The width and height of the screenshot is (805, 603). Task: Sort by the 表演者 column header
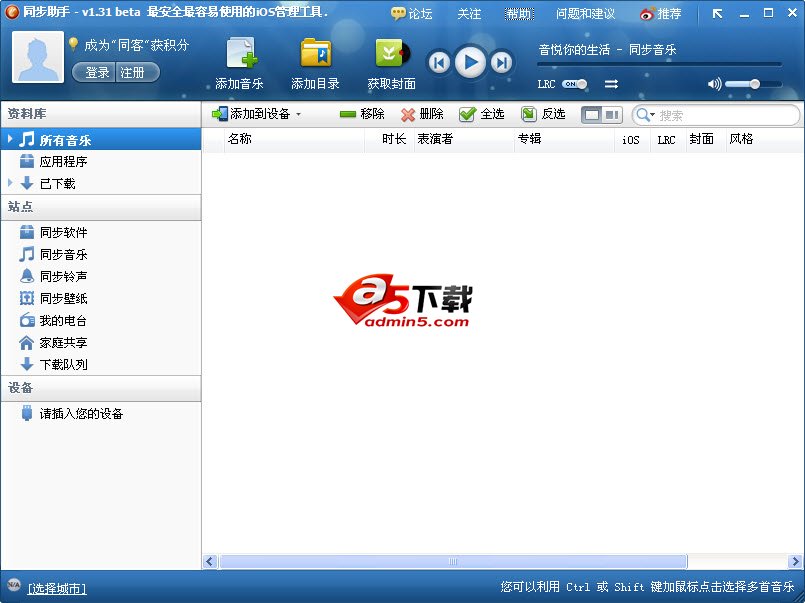[x=464, y=140]
